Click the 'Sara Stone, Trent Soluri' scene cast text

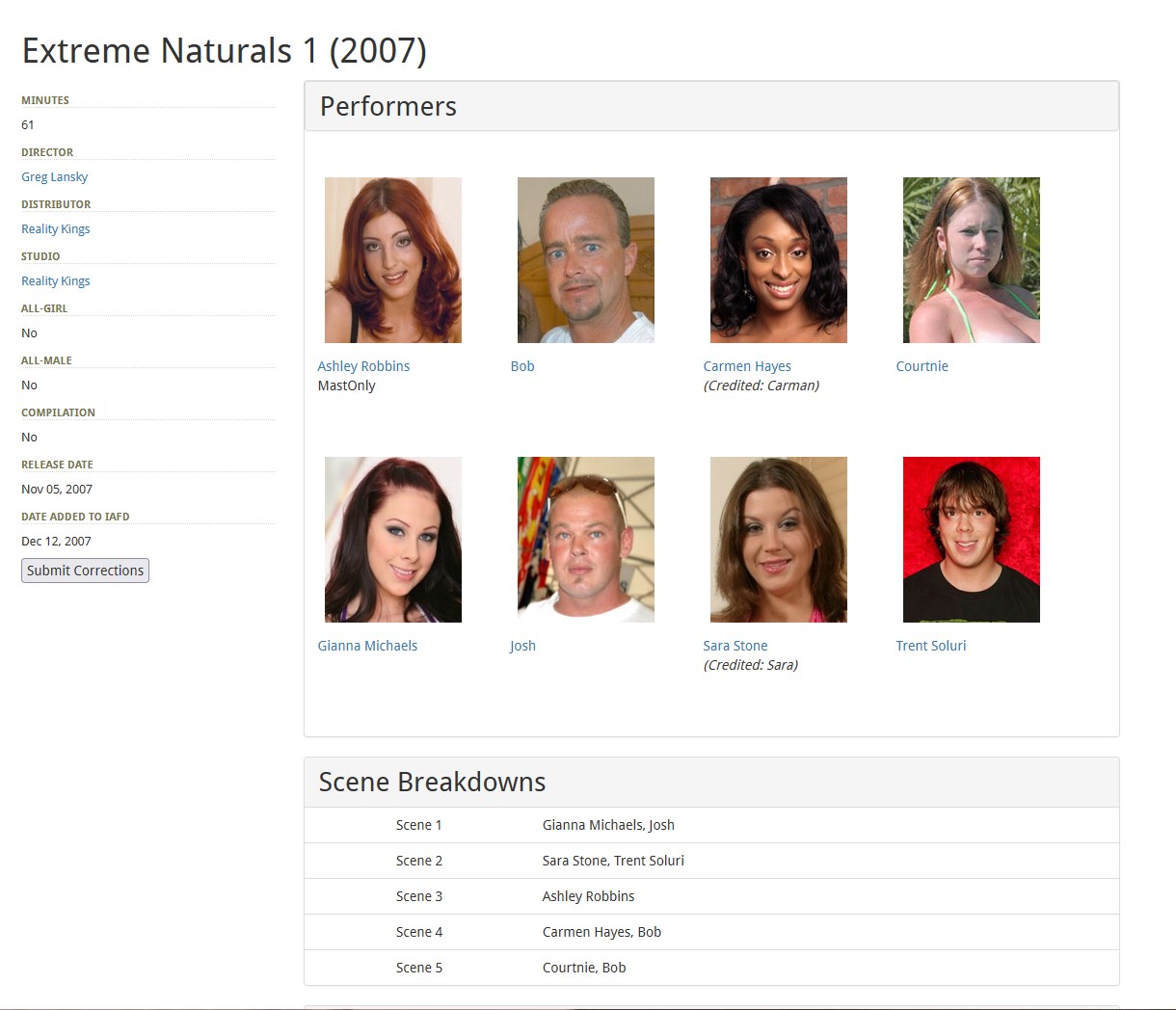coord(613,861)
